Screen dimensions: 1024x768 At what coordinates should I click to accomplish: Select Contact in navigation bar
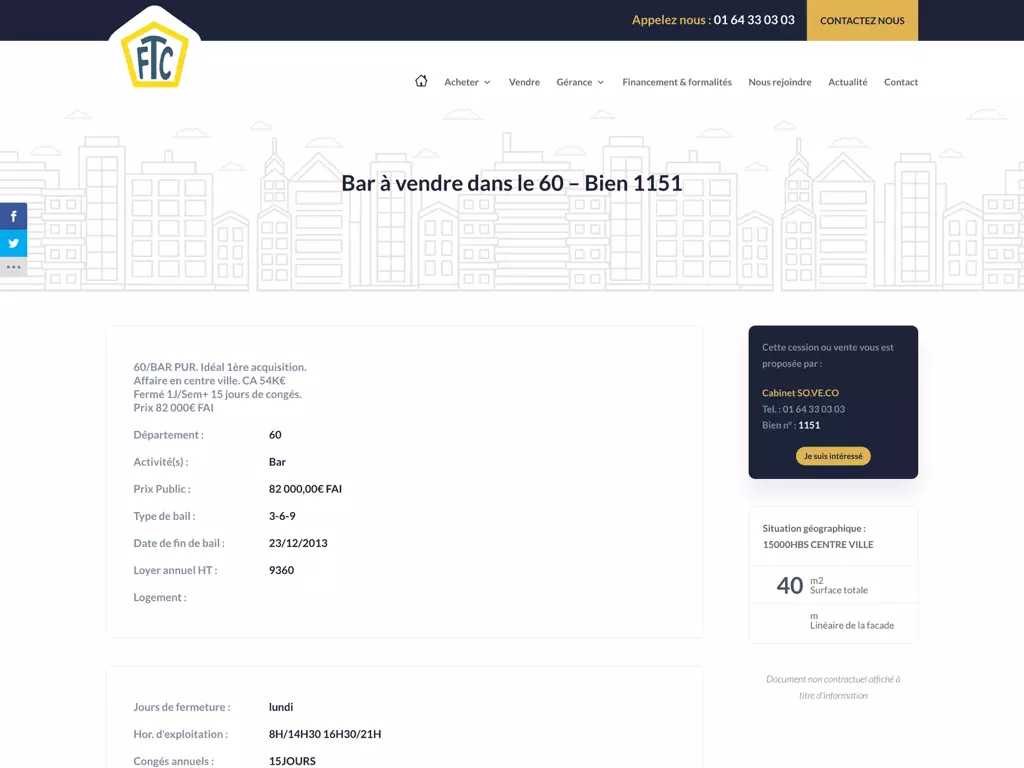[901, 82]
